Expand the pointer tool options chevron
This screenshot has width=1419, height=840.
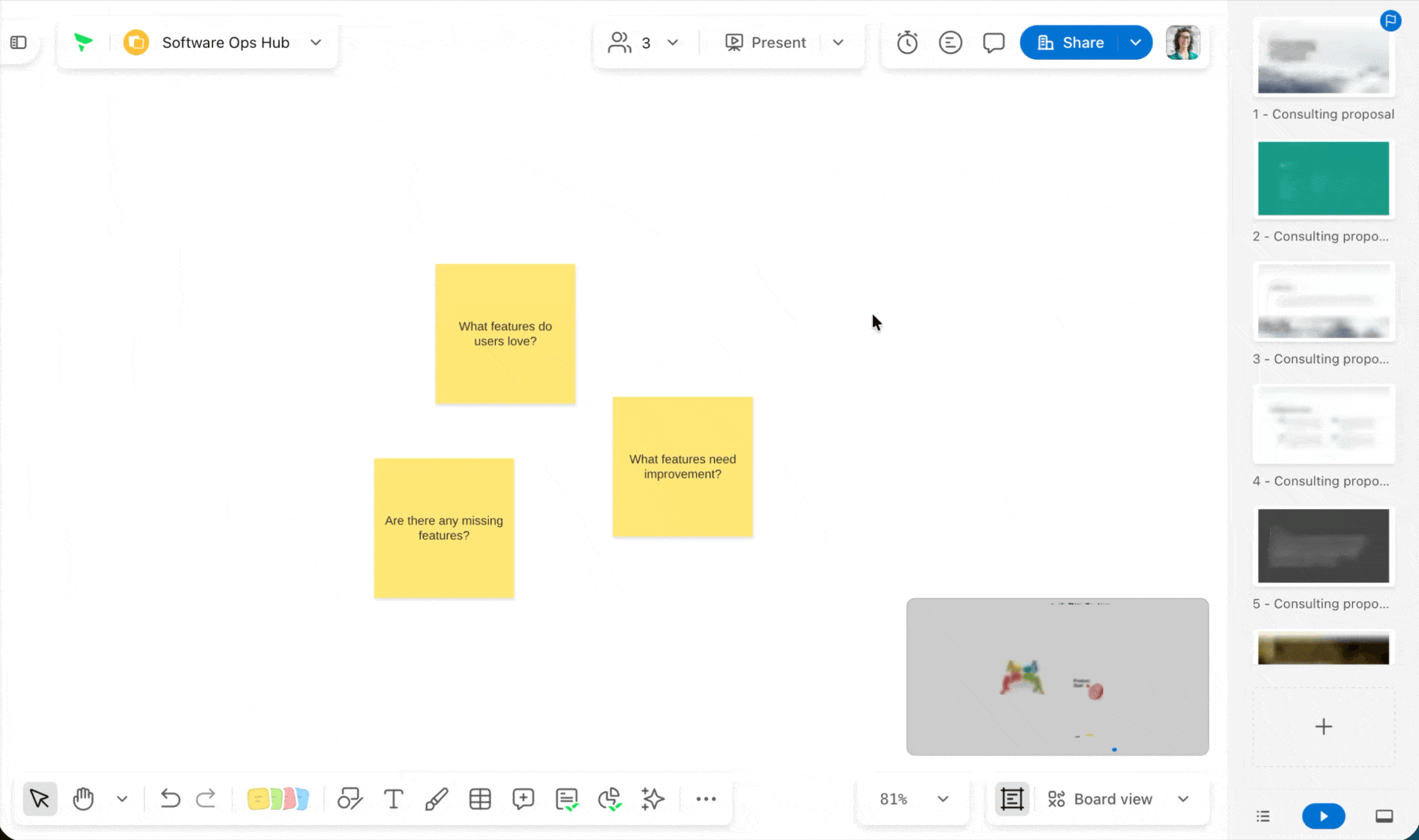[x=122, y=799]
